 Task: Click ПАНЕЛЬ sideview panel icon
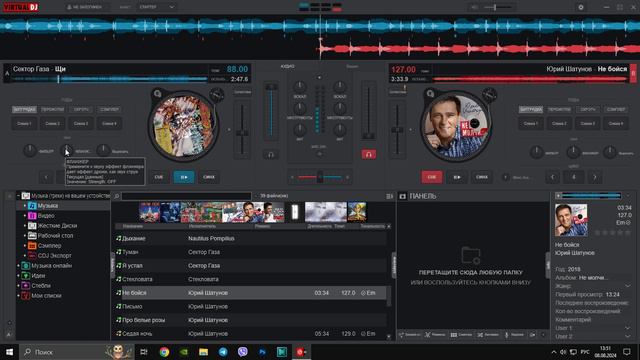click(x=402, y=196)
